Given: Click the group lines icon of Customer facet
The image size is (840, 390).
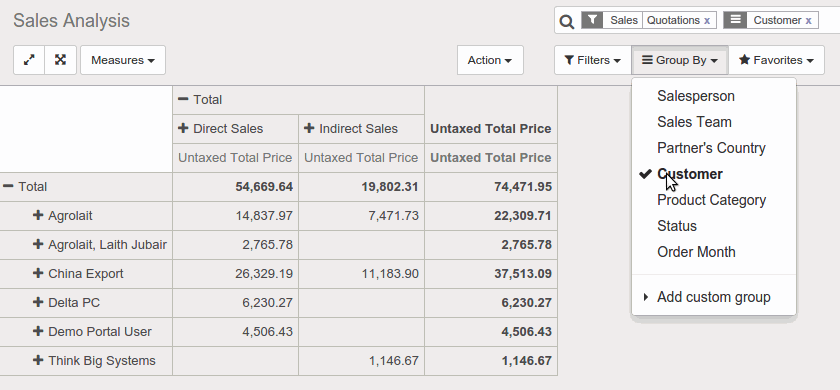Looking at the screenshot, I should [x=735, y=20].
